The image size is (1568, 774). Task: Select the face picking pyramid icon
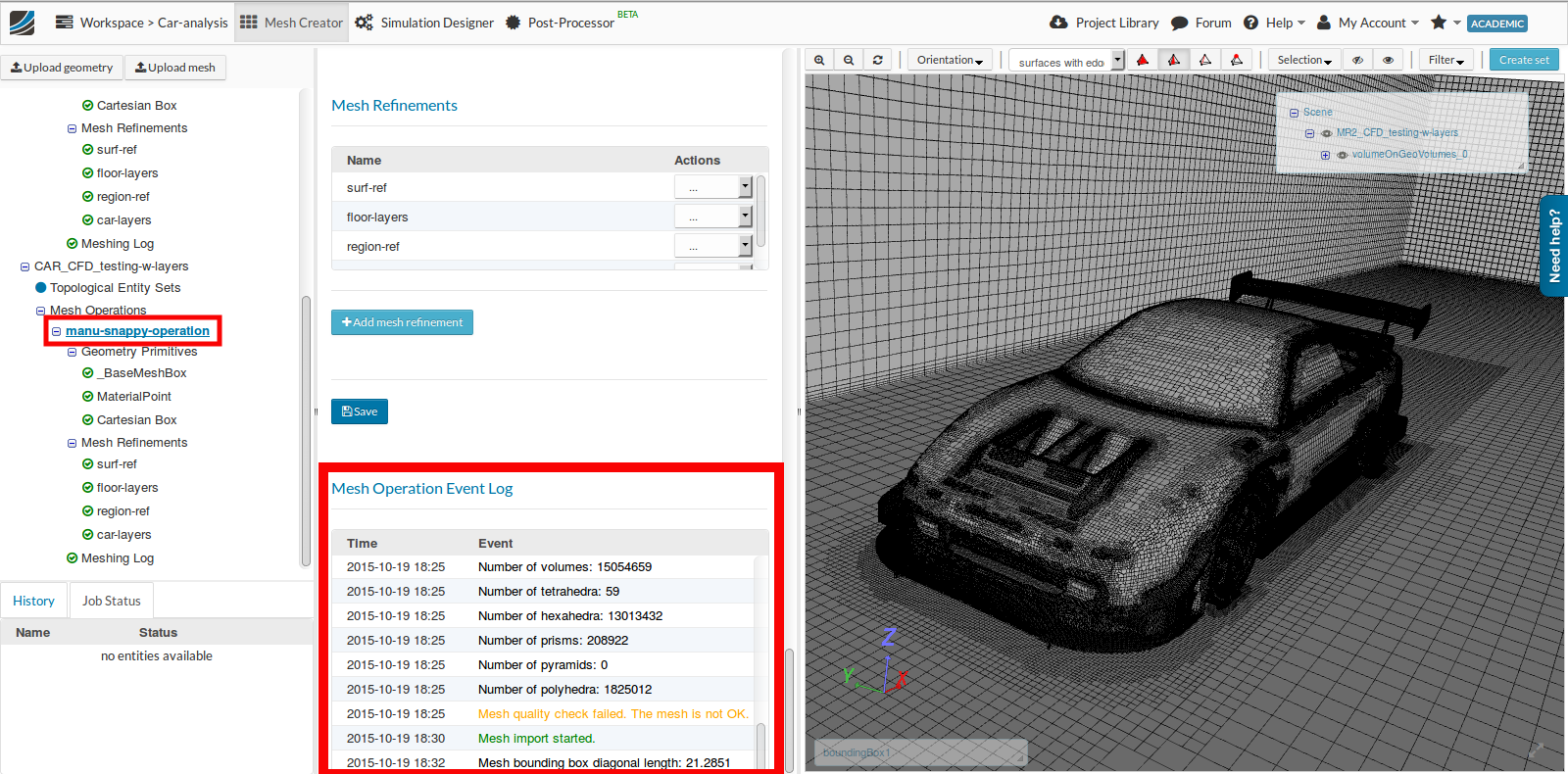[x=1174, y=60]
